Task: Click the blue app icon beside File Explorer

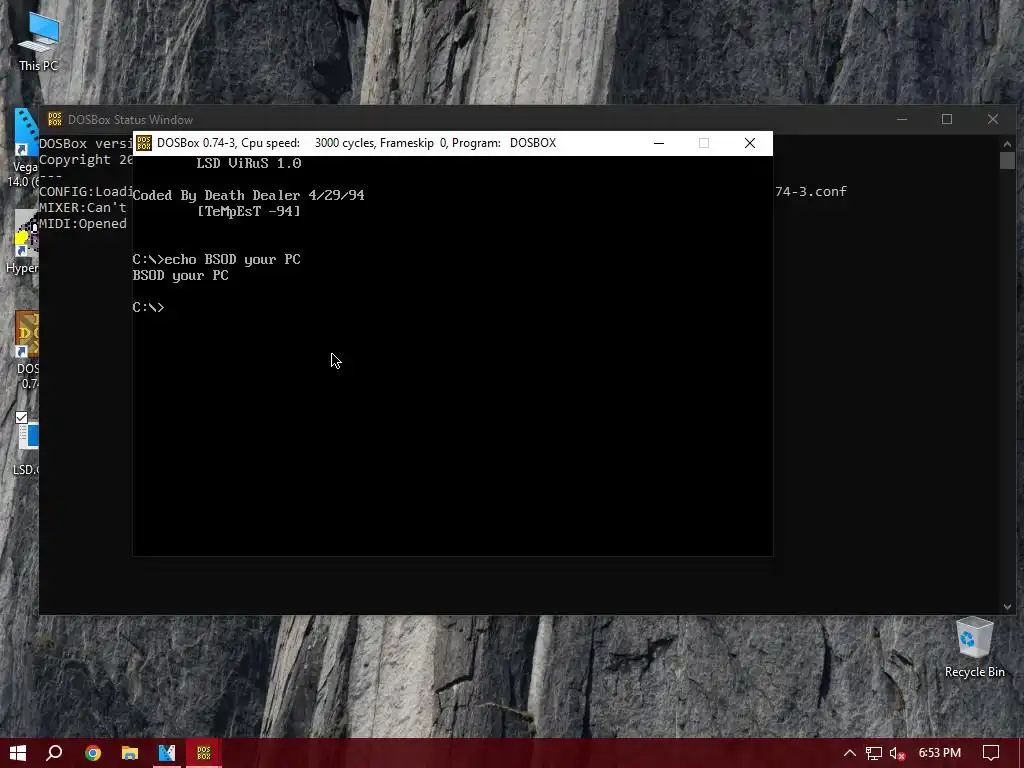Action: pyautogui.click(x=167, y=753)
